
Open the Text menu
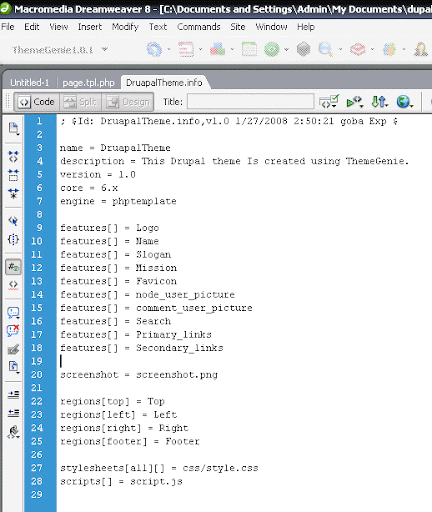pyautogui.click(x=158, y=27)
